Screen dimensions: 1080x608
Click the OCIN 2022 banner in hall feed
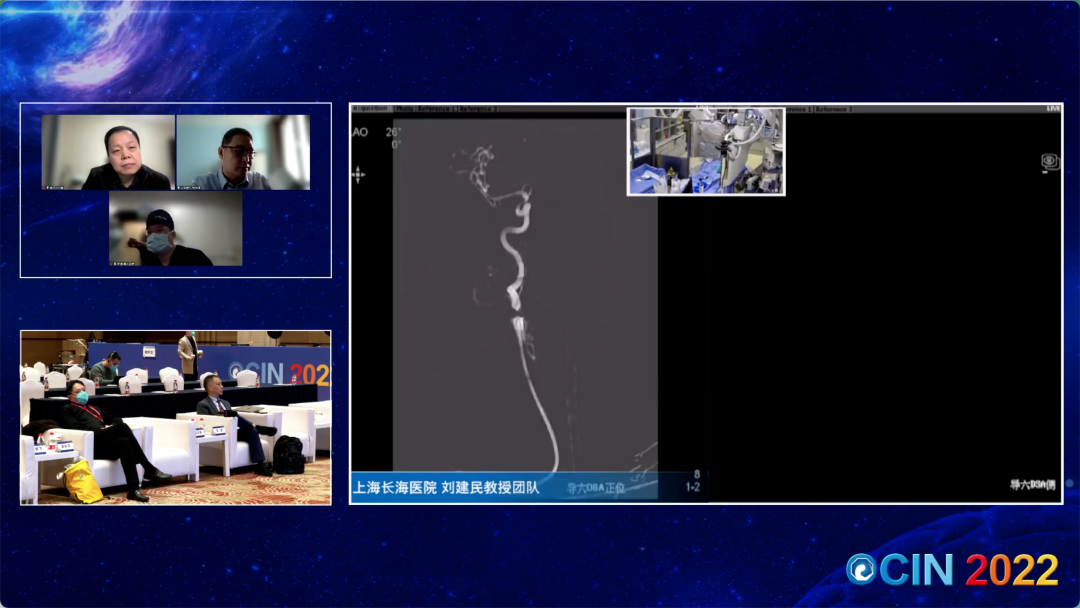tap(277, 371)
